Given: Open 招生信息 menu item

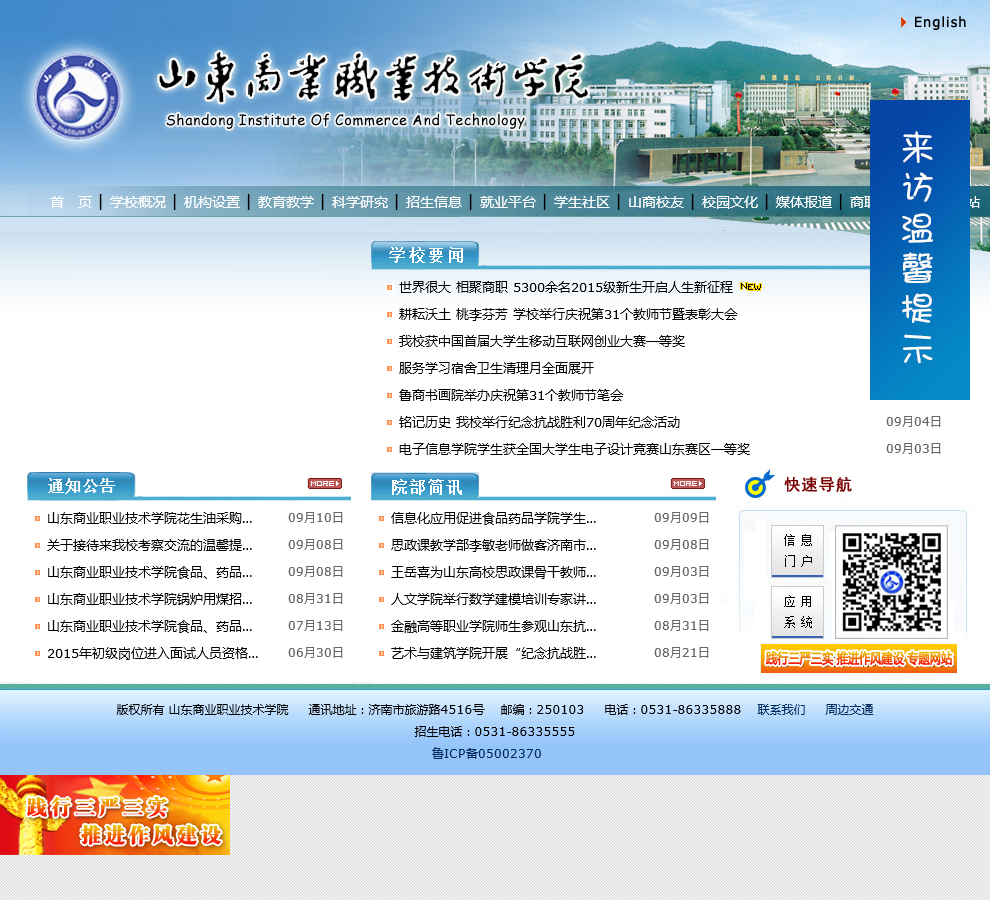Looking at the screenshot, I should pyautogui.click(x=434, y=202).
